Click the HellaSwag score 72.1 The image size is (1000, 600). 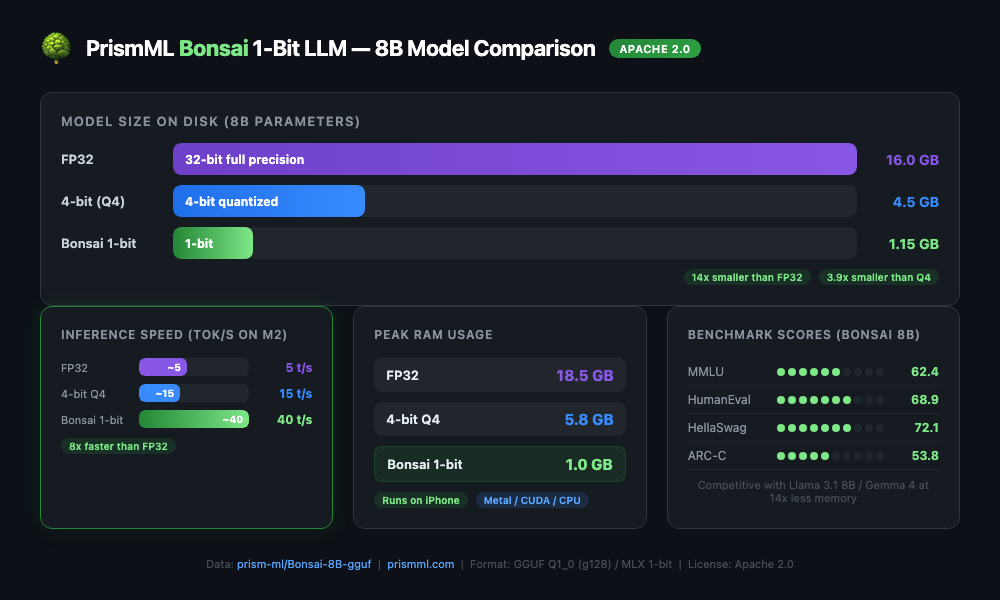[926, 428]
